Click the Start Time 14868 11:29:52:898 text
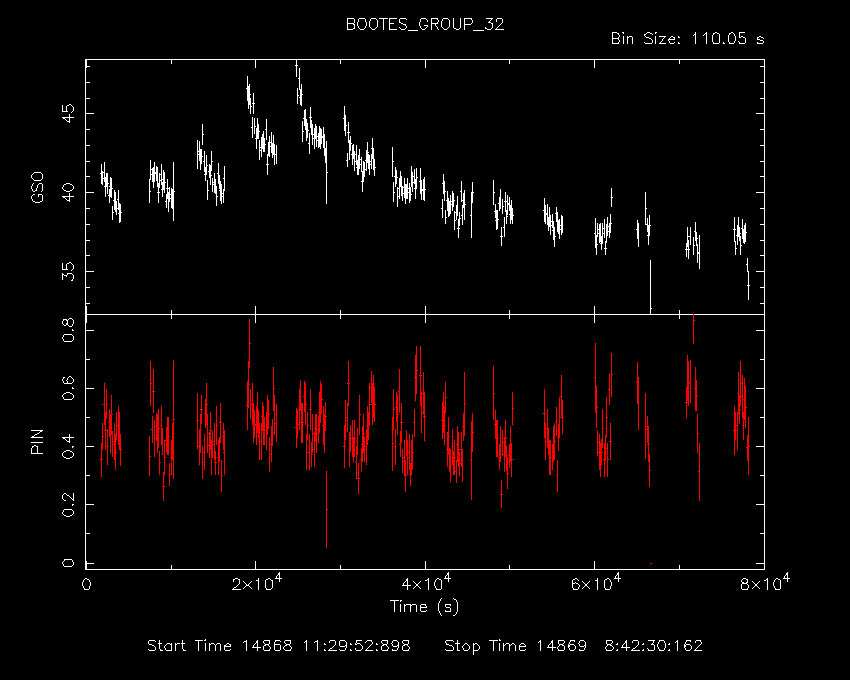Image resolution: width=850 pixels, height=680 pixels. click(279, 646)
